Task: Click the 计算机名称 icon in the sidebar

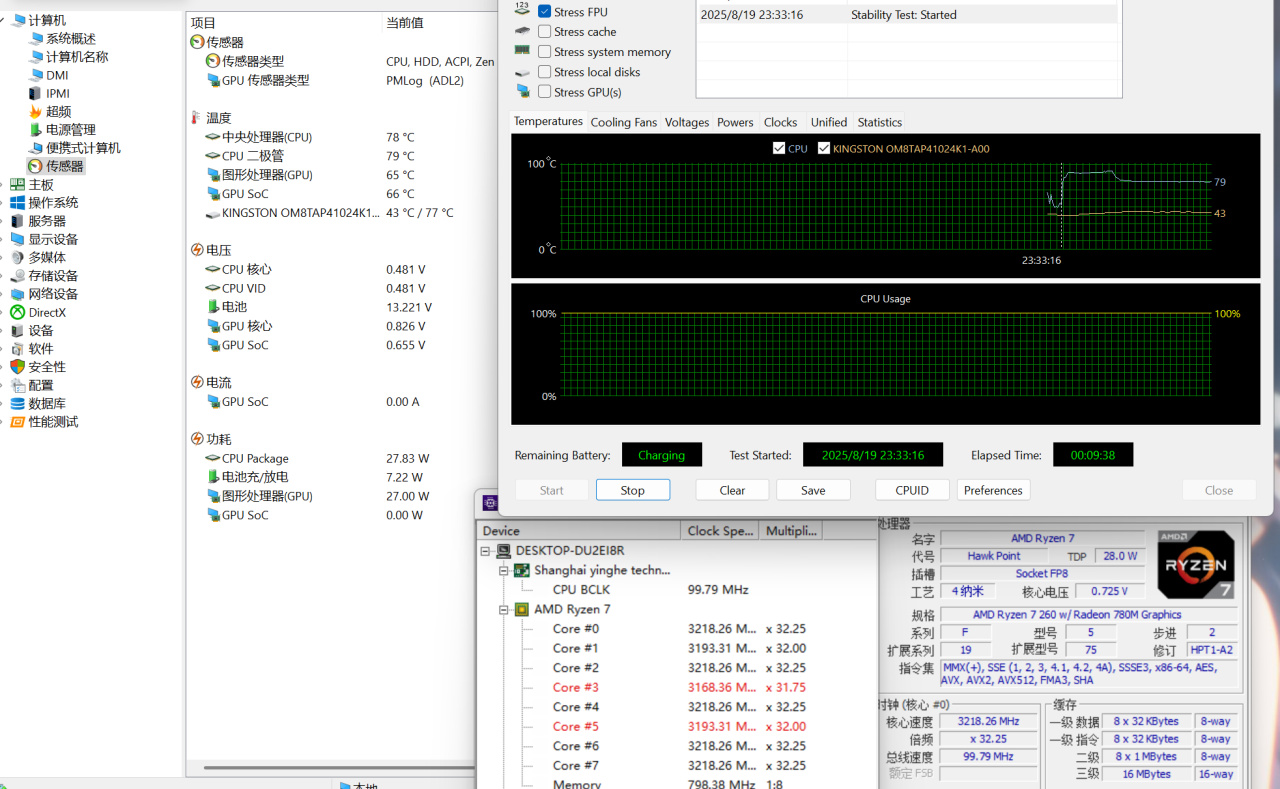Action: click(x=36, y=57)
